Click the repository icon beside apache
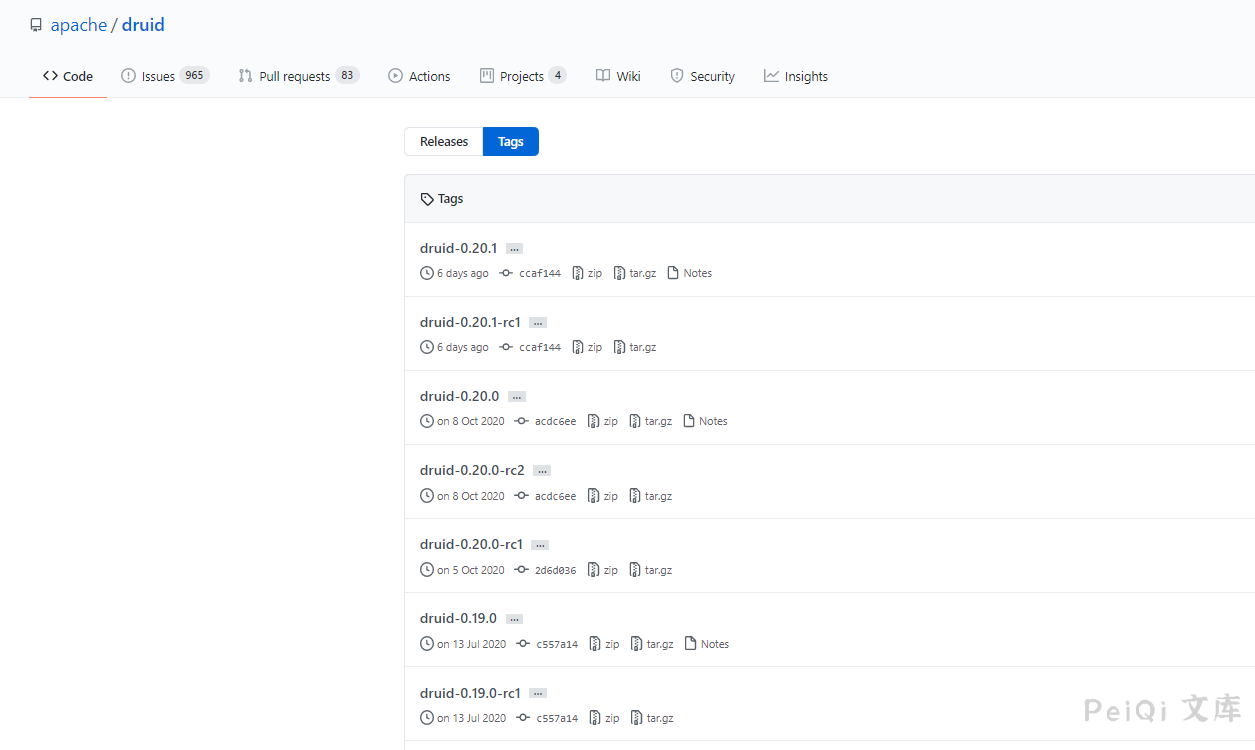This screenshot has height=750, width=1255. tap(36, 25)
